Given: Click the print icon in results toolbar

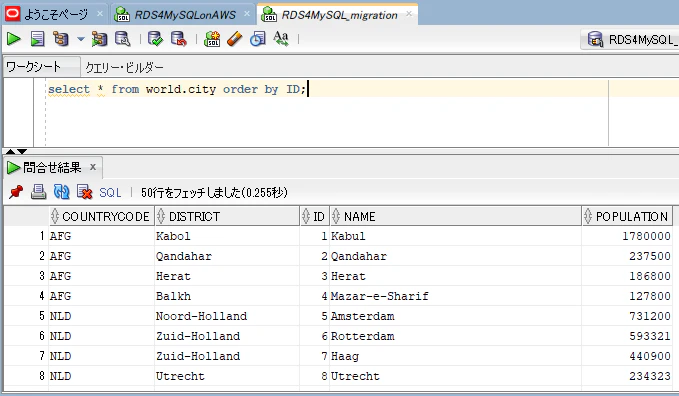Looking at the screenshot, I should (39, 192).
